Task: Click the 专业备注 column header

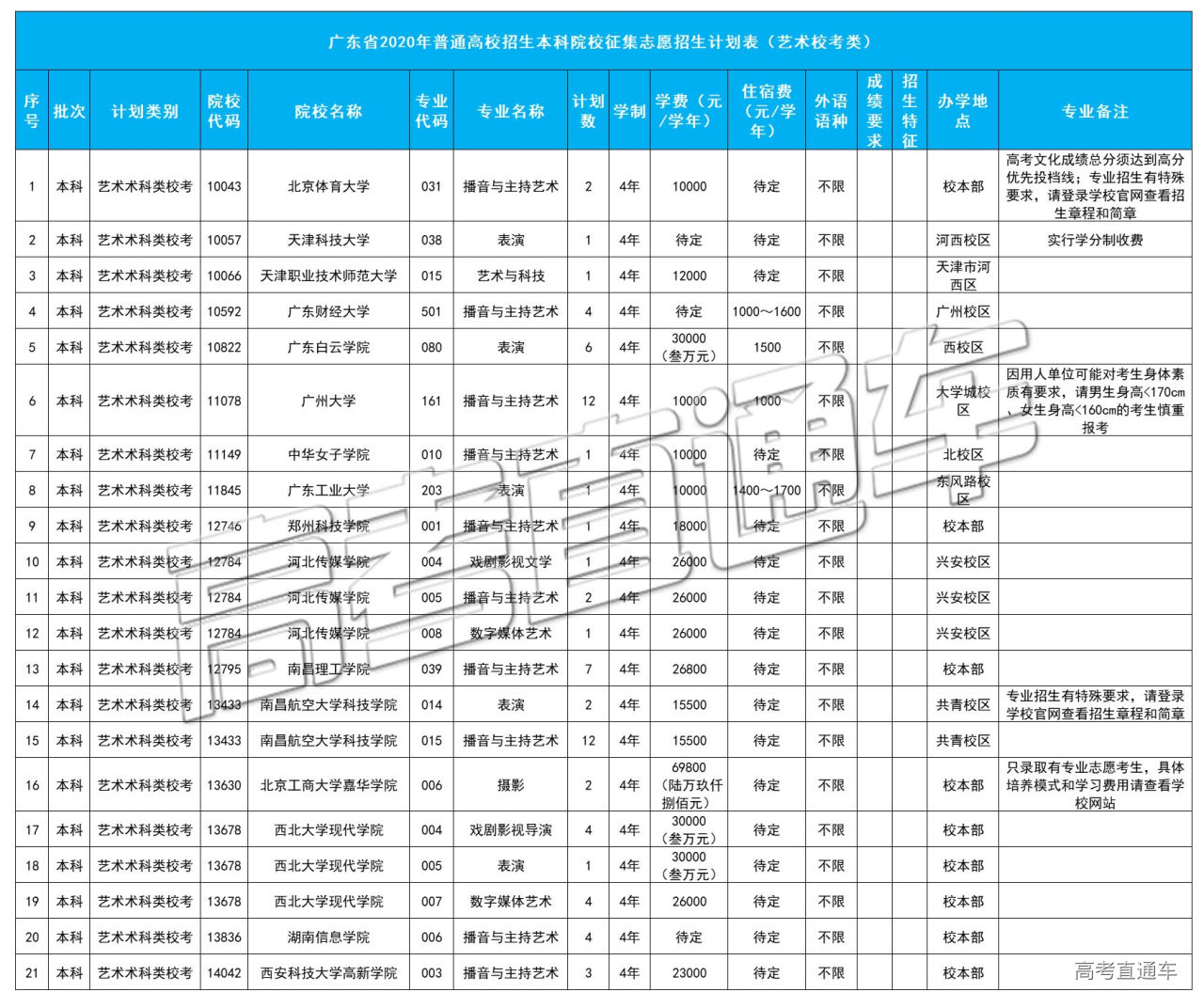Action: (x=1097, y=109)
